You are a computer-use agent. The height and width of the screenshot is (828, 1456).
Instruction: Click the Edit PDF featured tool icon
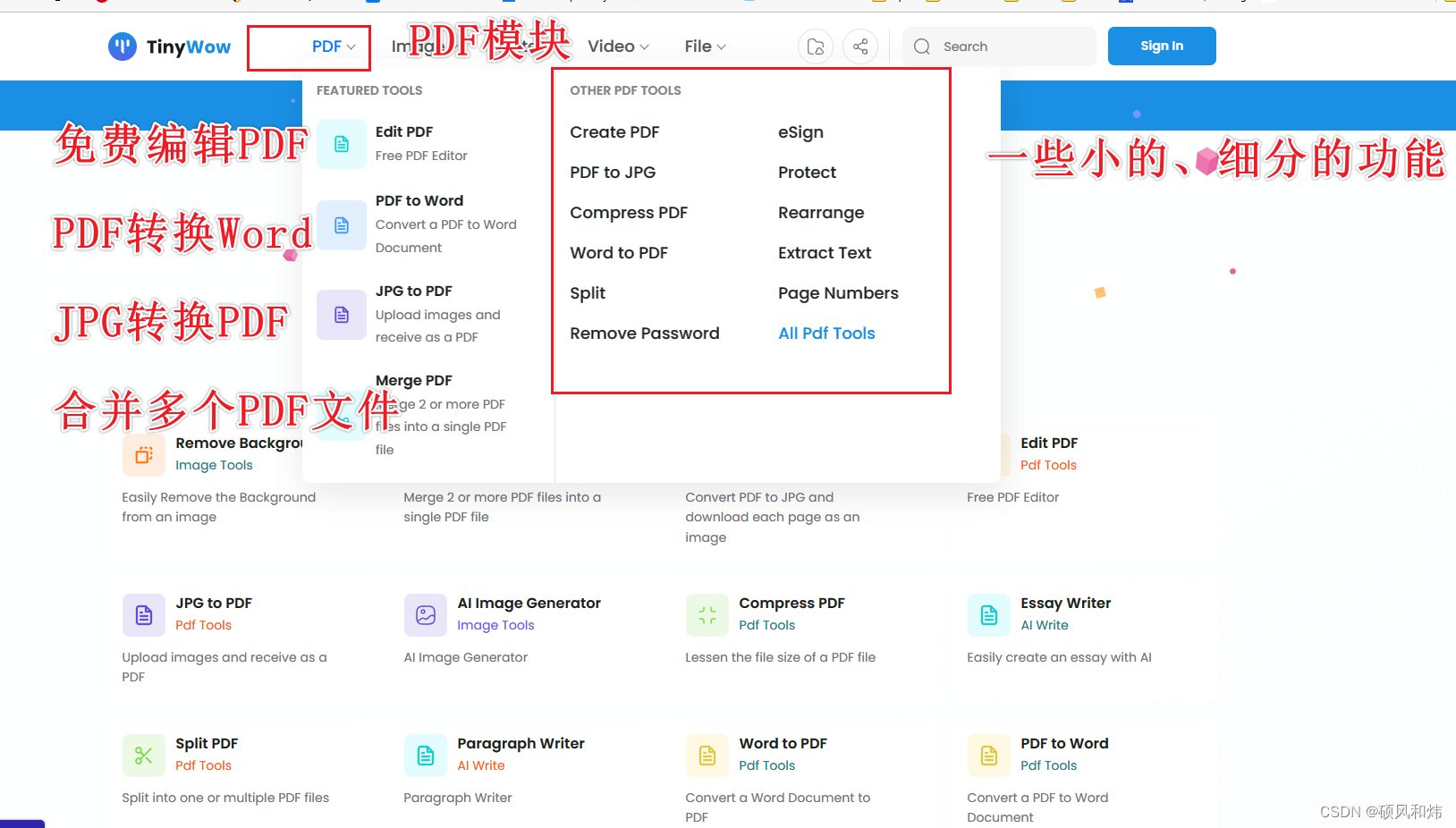tap(342, 144)
